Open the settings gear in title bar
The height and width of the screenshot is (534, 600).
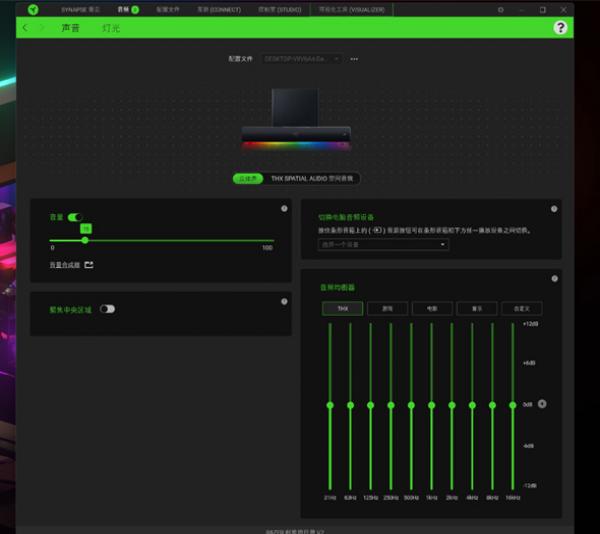click(501, 10)
